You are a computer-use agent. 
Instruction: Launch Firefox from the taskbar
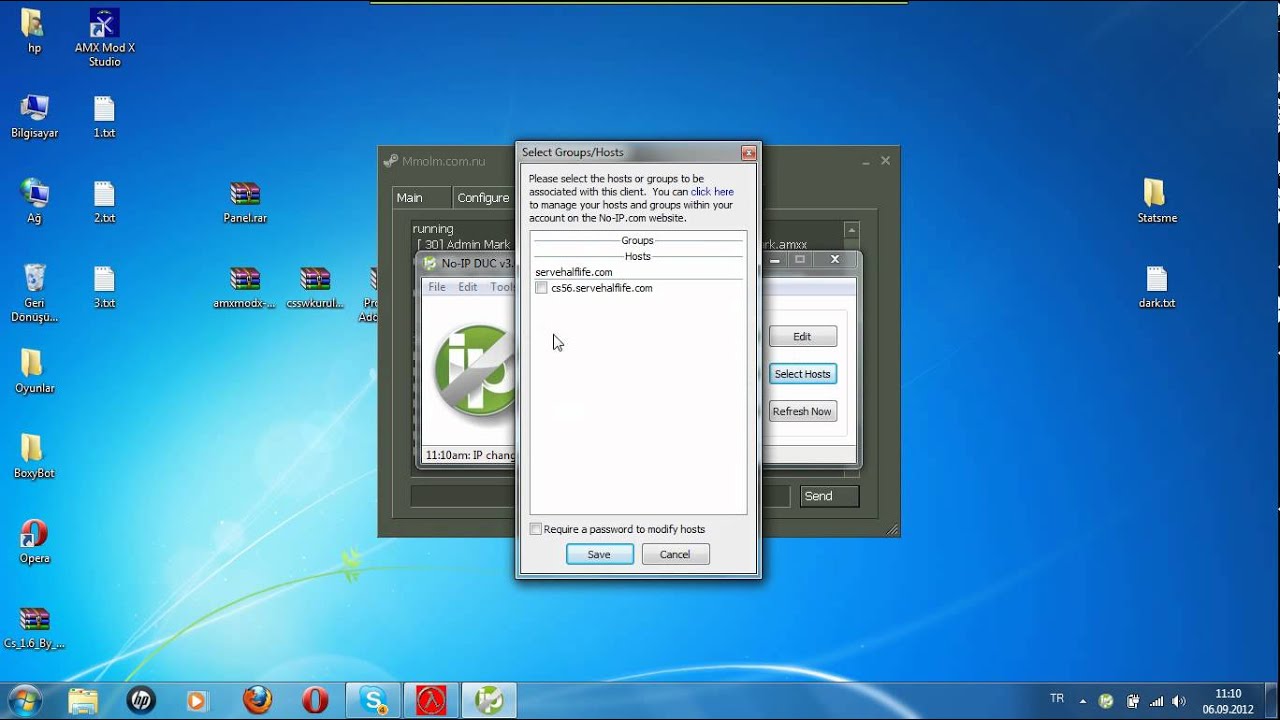[257, 700]
